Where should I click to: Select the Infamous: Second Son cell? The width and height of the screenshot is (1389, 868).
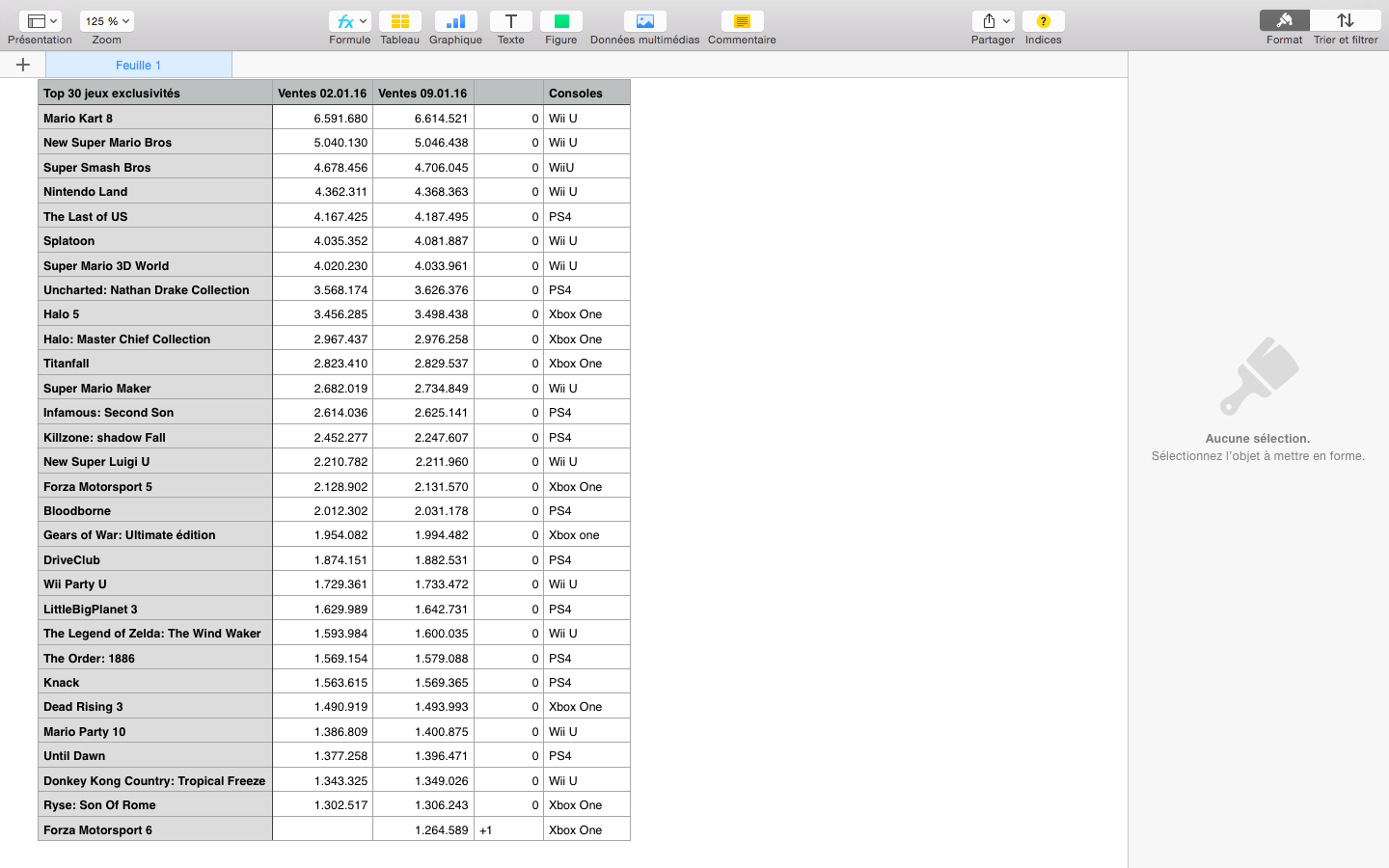pyautogui.click(x=155, y=412)
